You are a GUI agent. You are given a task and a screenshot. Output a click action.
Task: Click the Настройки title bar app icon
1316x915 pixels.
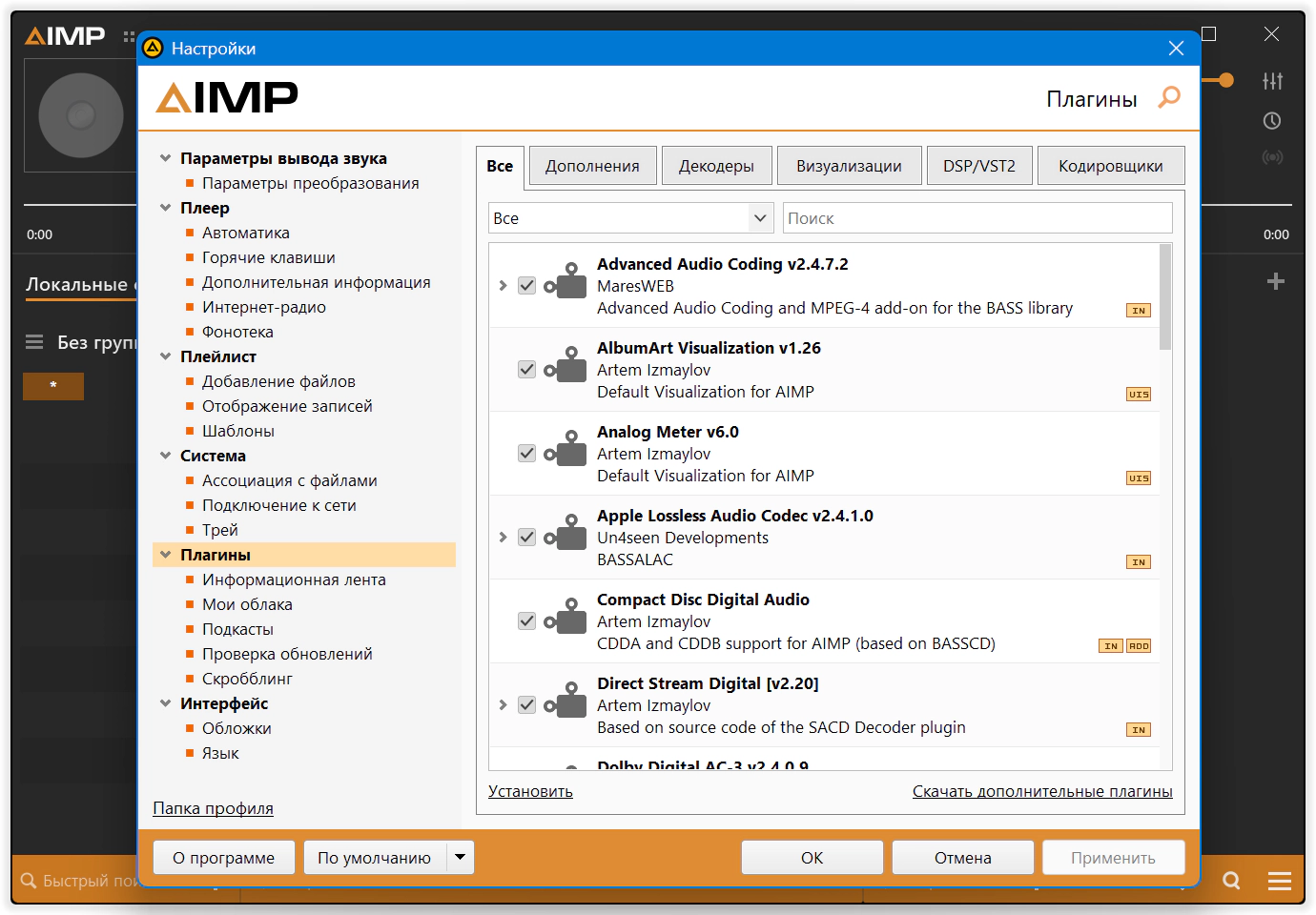[153, 48]
